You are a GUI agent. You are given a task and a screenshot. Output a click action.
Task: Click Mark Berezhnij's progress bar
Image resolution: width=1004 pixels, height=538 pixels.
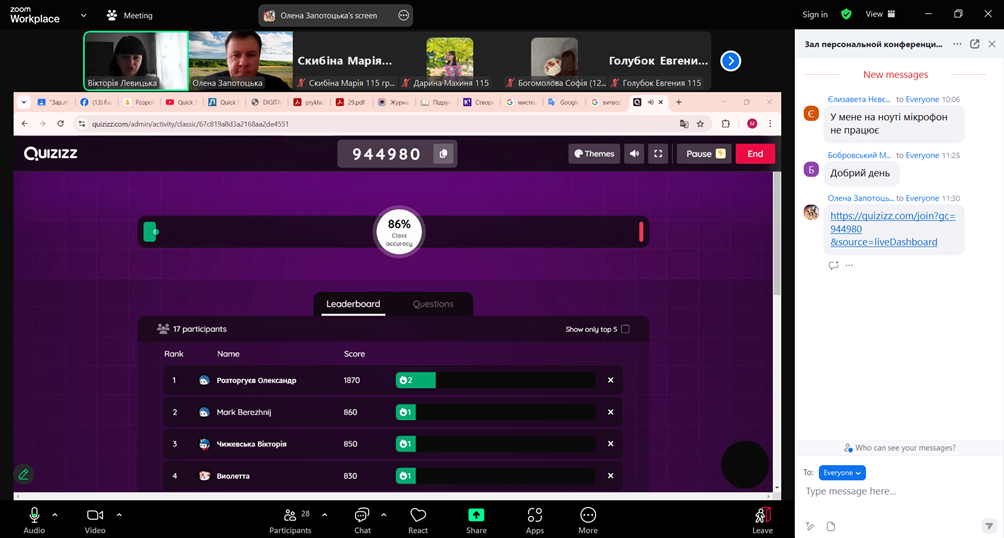(496, 412)
